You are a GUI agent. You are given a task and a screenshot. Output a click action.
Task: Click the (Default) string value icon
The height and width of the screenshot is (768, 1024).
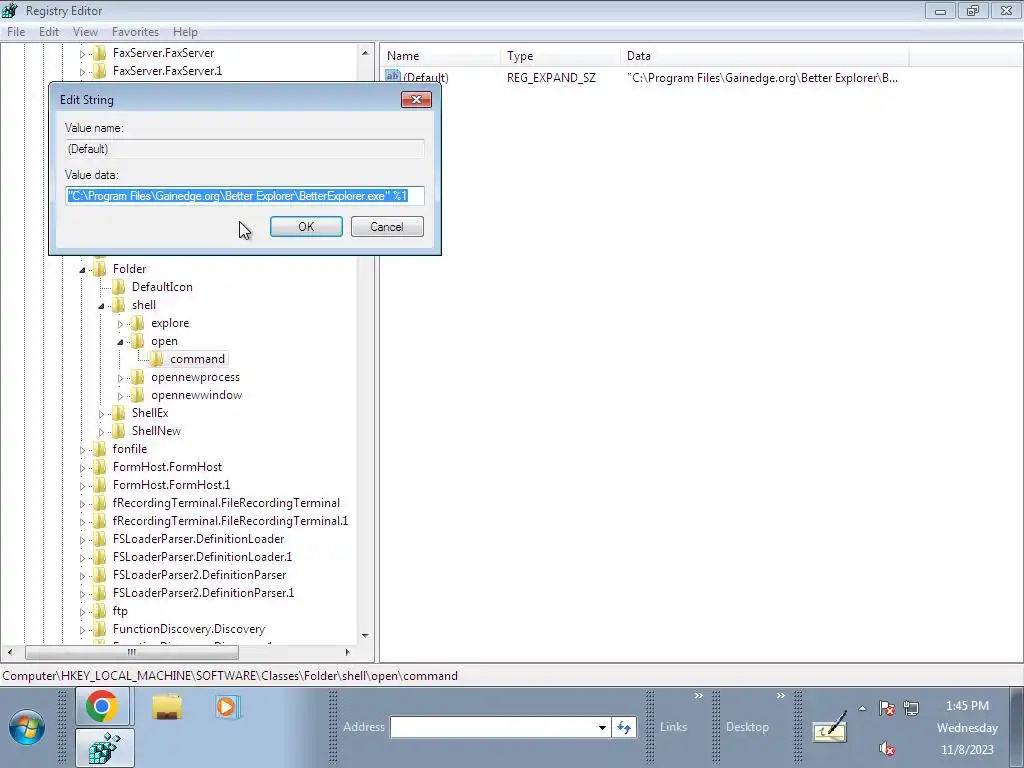point(392,76)
